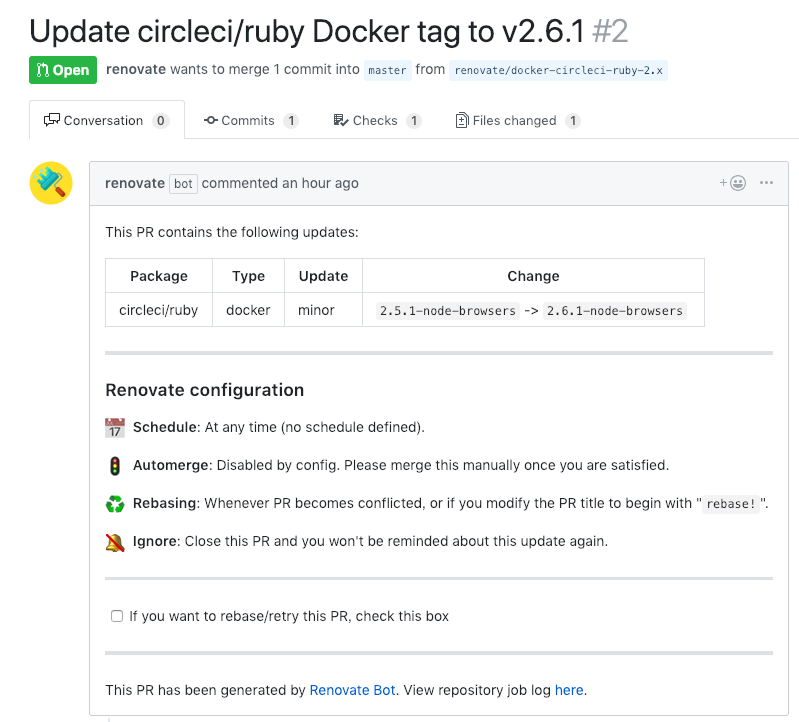The height and width of the screenshot is (722, 799).
Task: Click the renovate author name in comment header
Action: tap(135, 183)
